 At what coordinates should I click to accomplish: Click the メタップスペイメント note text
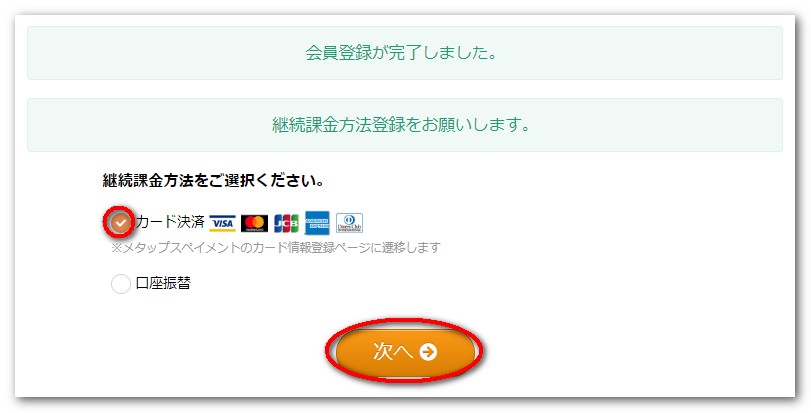[x=276, y=248]
